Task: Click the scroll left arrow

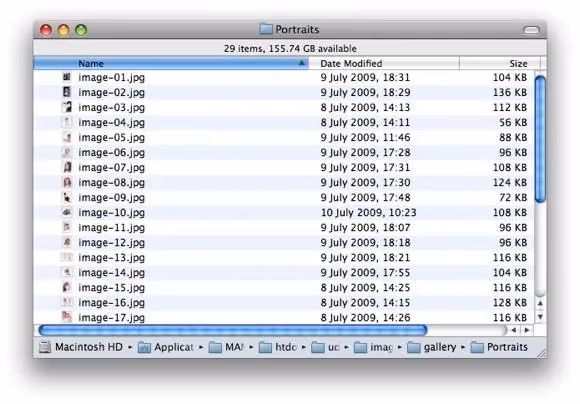Action: (x=514, y=330)
